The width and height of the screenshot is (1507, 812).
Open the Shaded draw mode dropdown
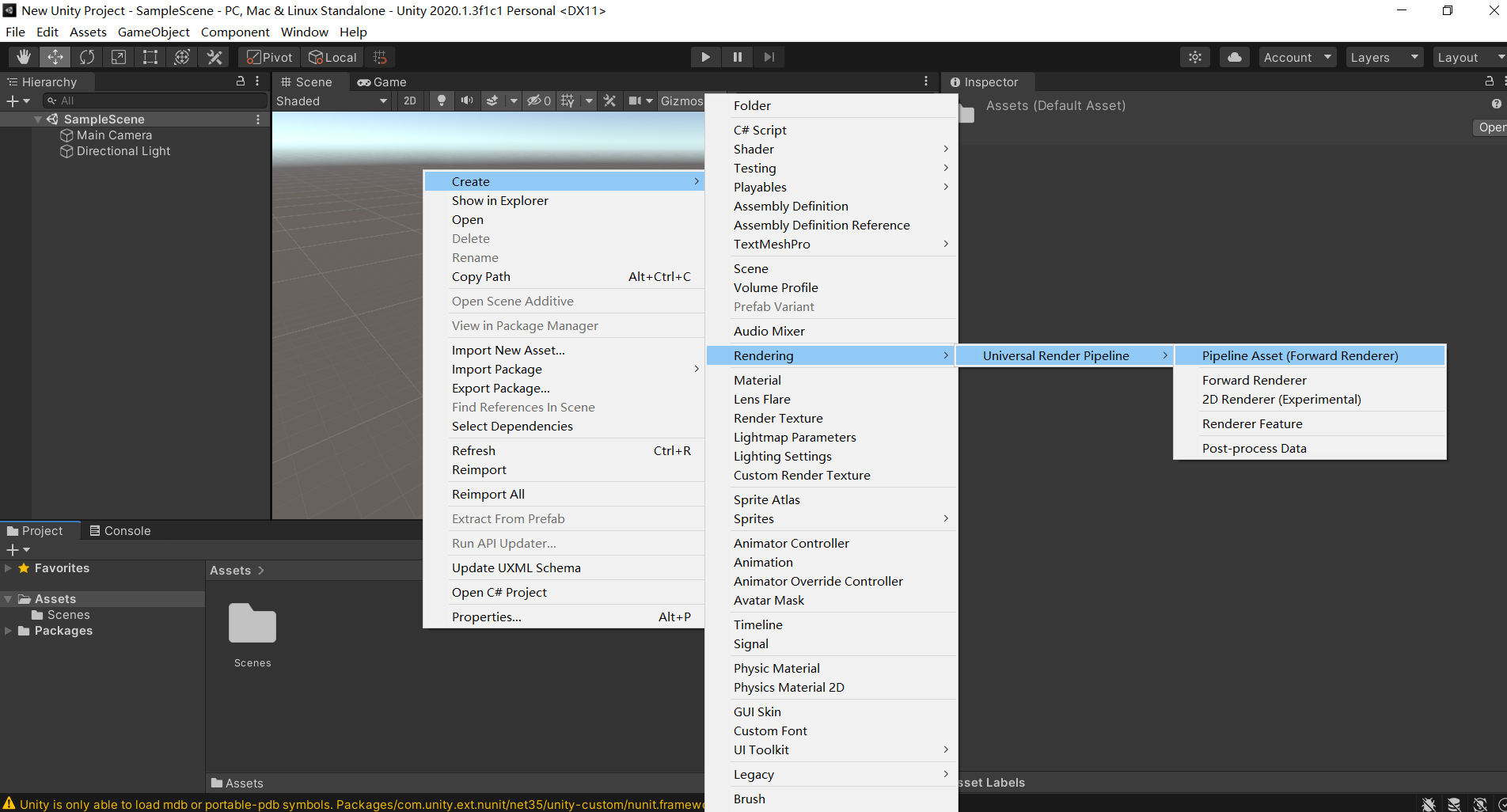tap(331, 101)
